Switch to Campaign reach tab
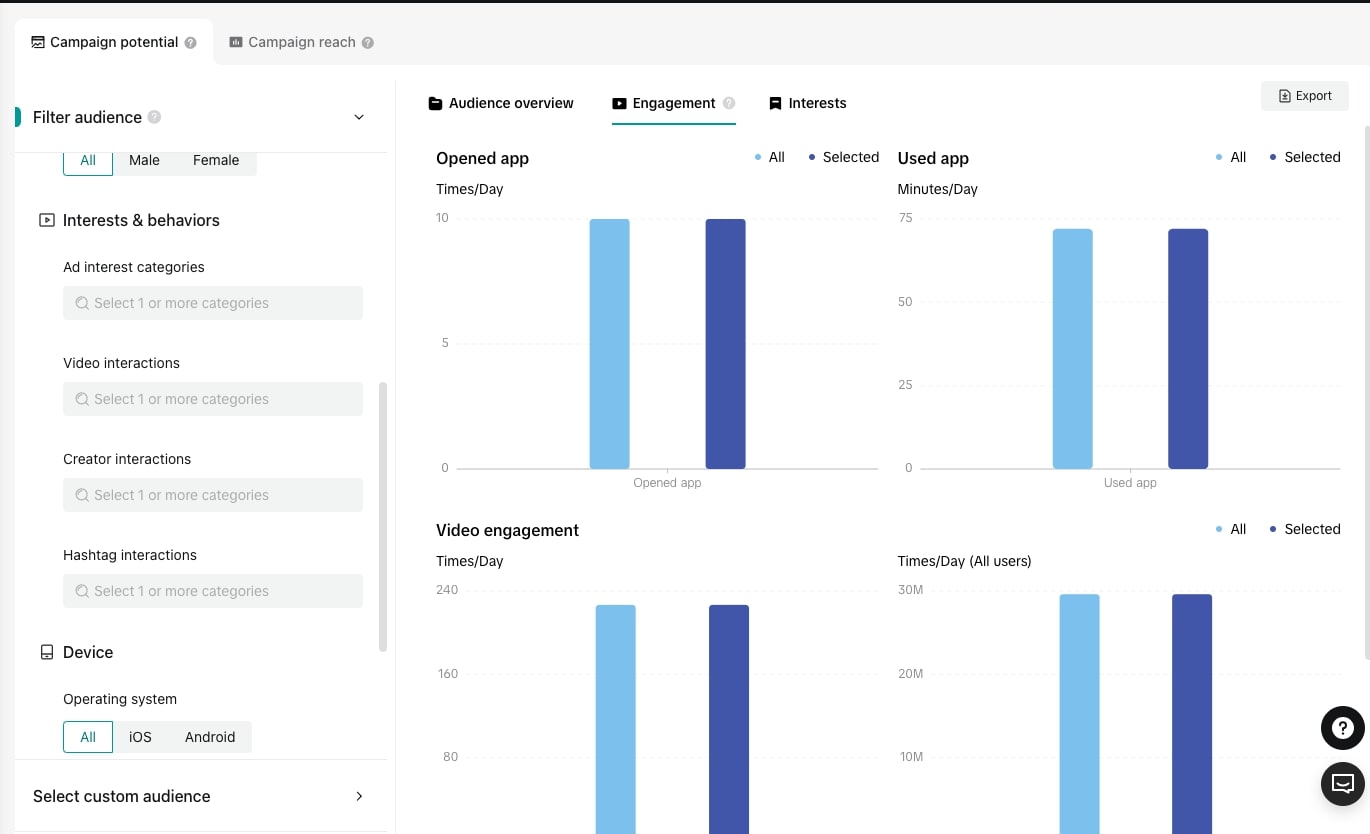1370x834 pixels. 301,43
